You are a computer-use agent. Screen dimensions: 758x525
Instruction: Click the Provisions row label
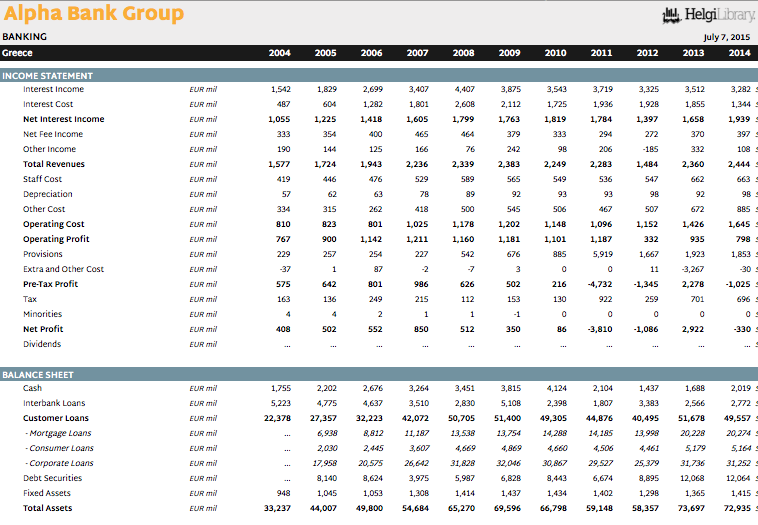click(x=43, y=254)
